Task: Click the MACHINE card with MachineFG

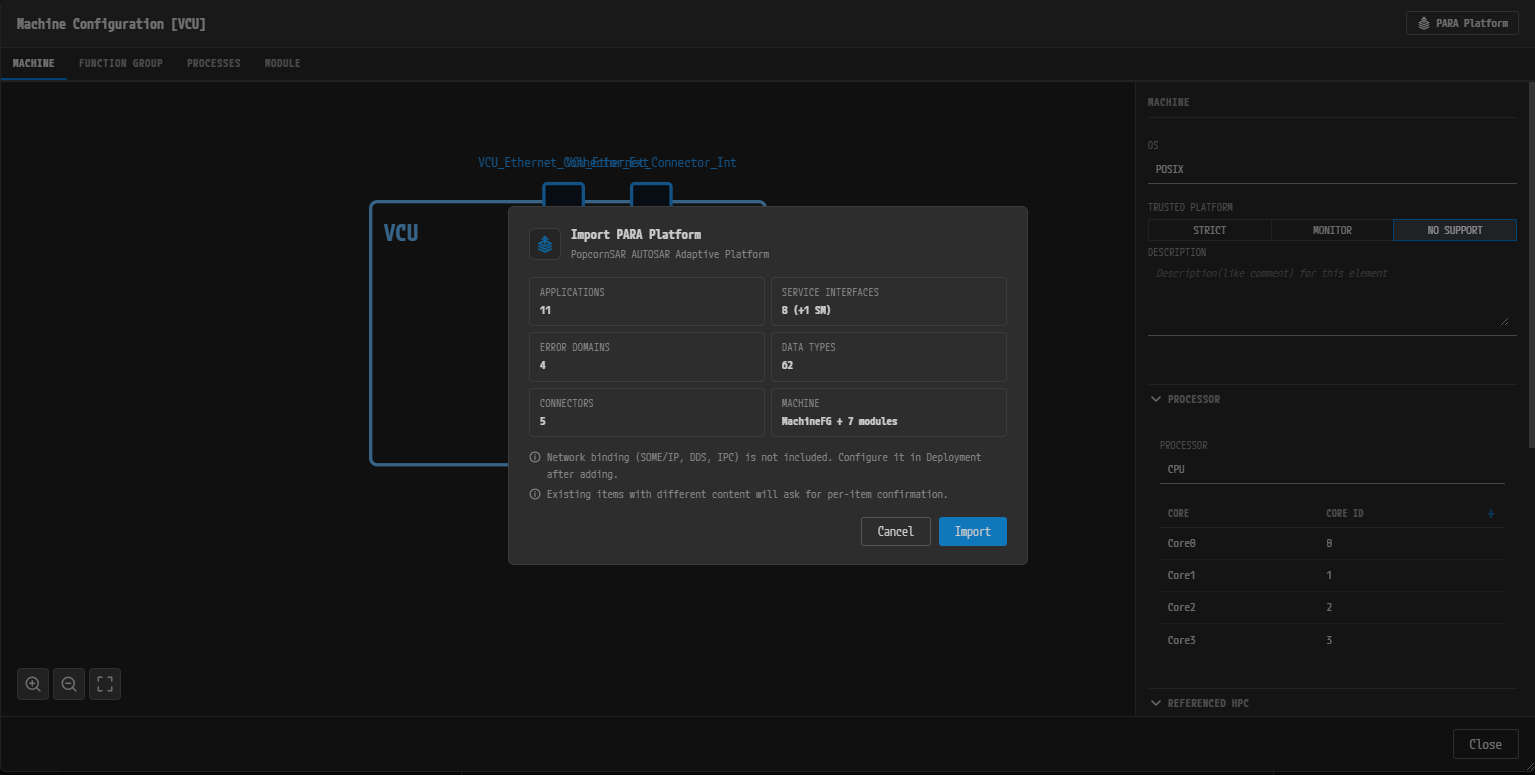Action: tap(889, 412)
